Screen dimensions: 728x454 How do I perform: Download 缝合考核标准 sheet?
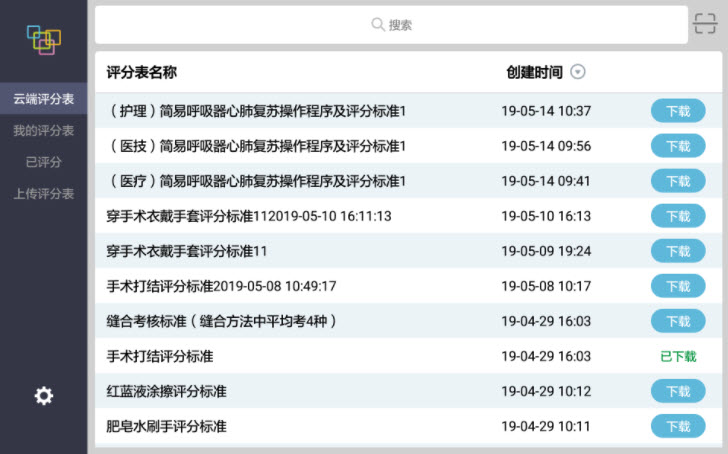678,321
